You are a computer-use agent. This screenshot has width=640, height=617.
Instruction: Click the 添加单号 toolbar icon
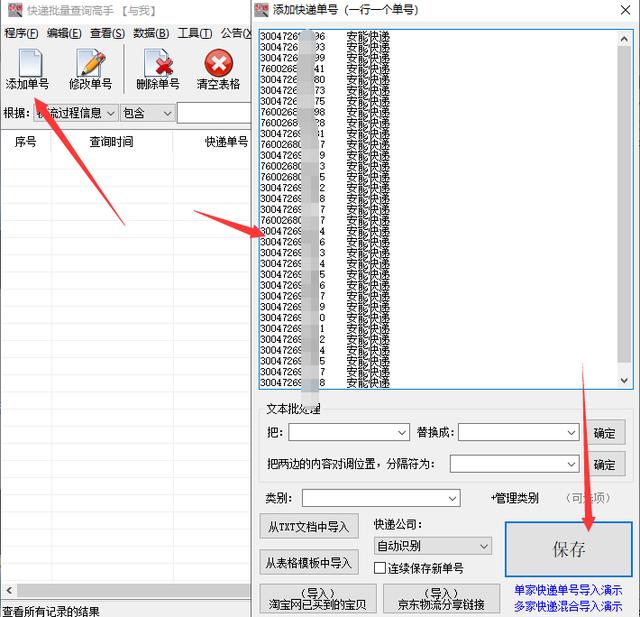[29, 63]
